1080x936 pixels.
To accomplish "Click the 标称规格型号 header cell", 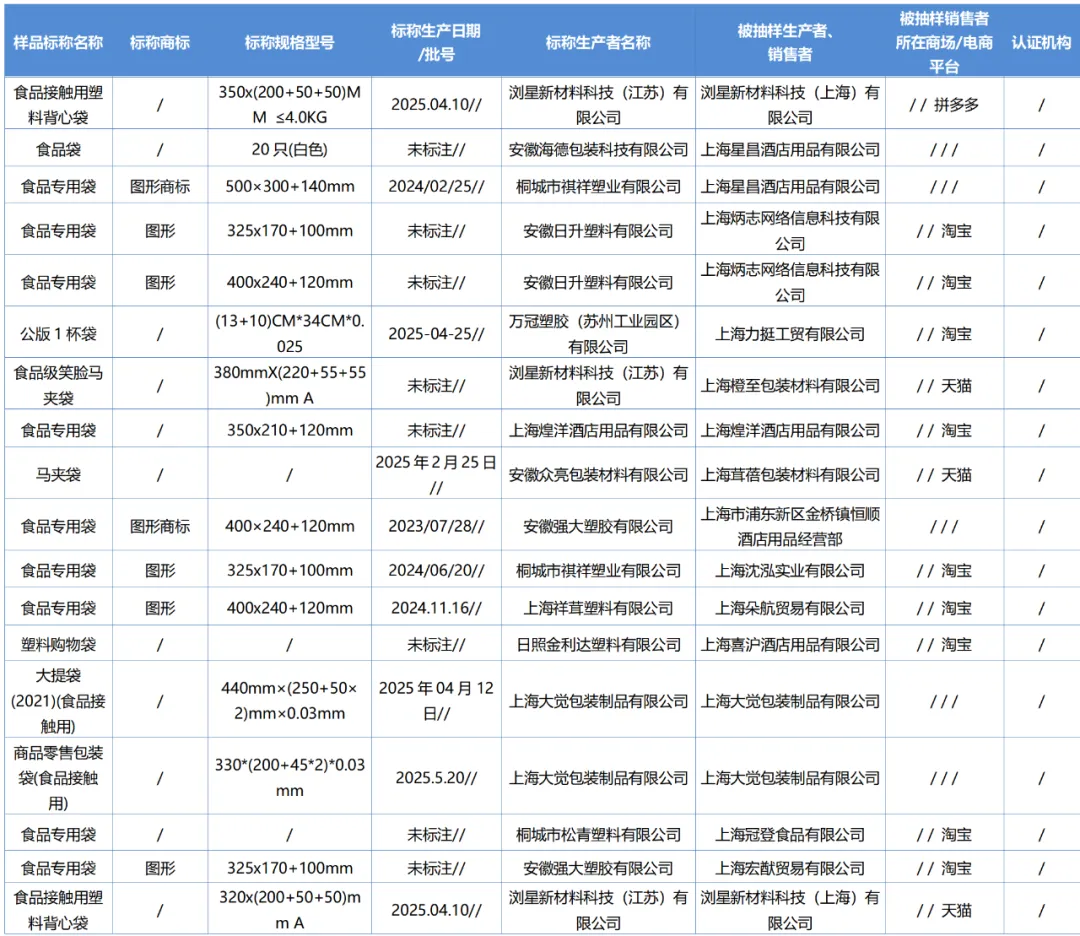I will [x=289, y=43].
